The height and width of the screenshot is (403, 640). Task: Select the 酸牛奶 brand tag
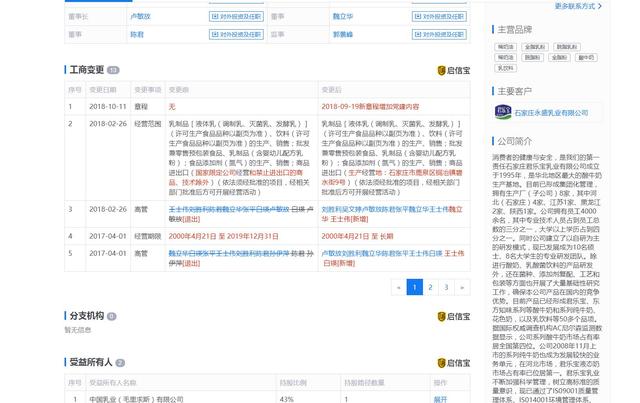pos(586,58)
